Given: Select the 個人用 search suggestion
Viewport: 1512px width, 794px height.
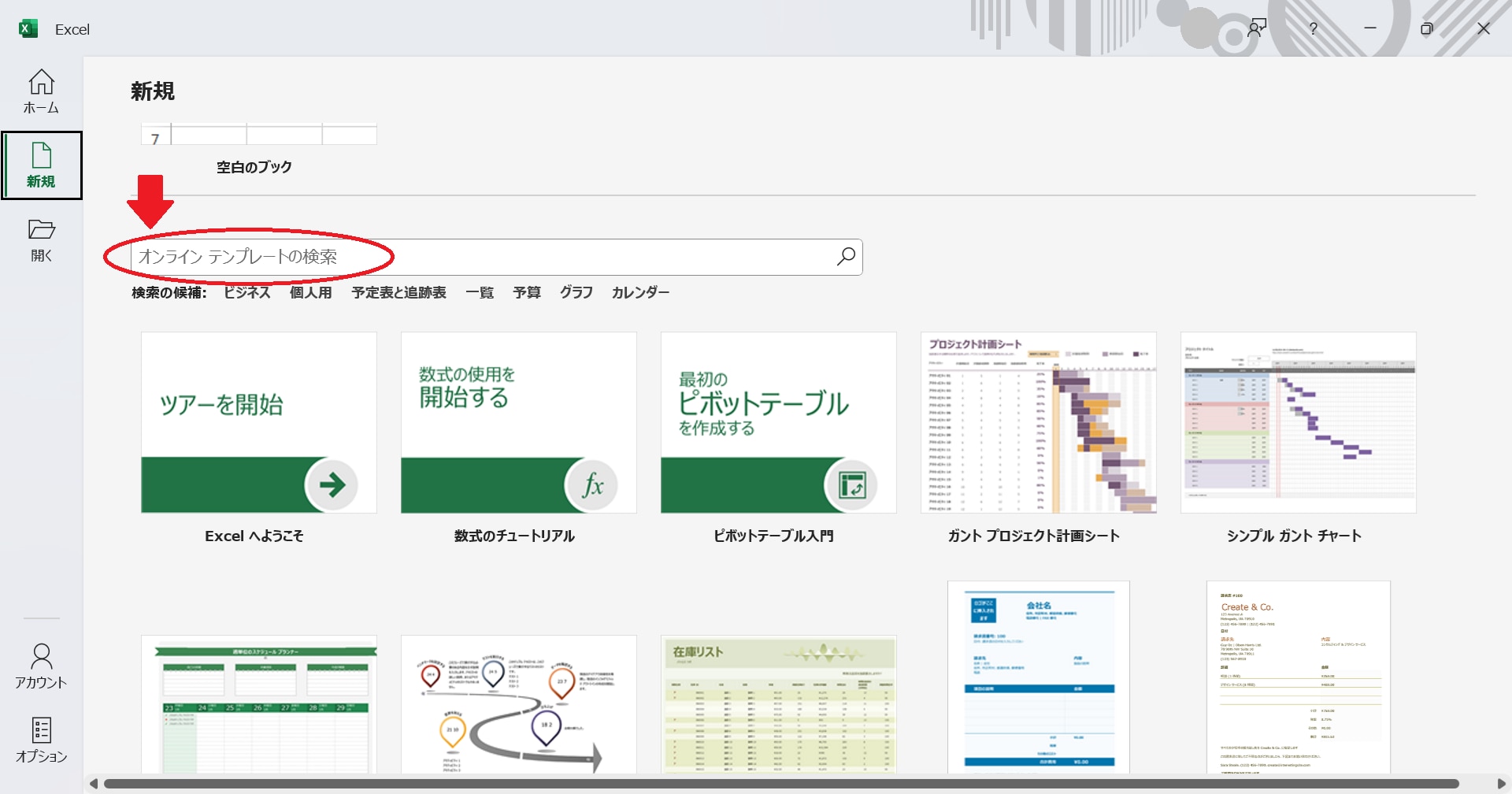Looking at the screenshot, I should [310, 292].
